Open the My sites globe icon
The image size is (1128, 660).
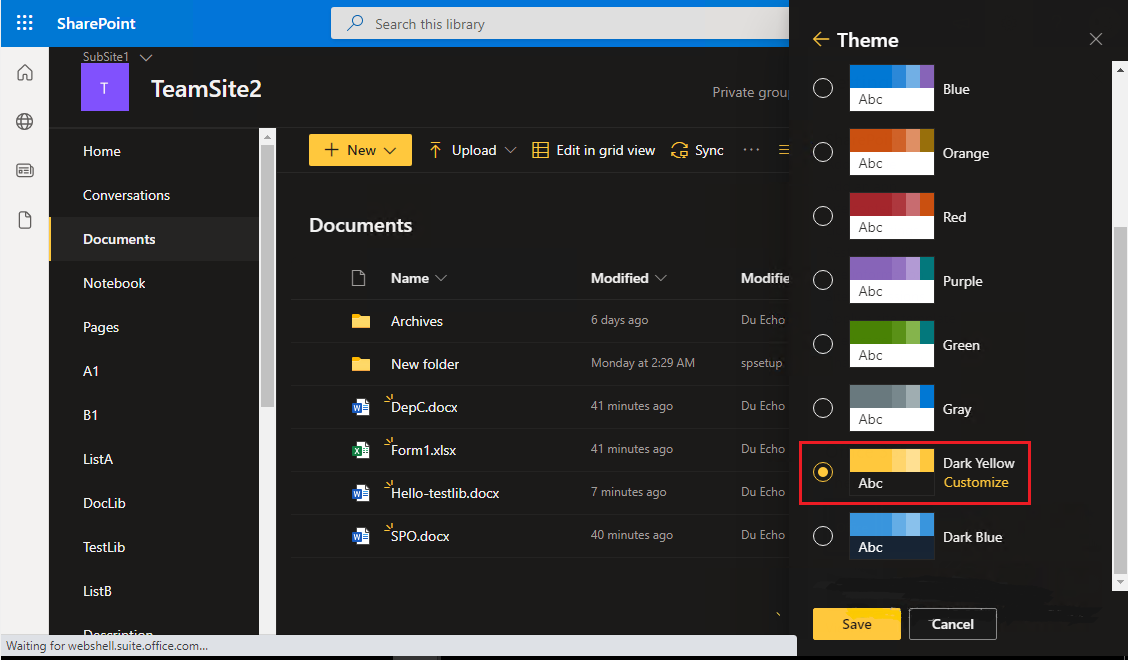[24, 122]
